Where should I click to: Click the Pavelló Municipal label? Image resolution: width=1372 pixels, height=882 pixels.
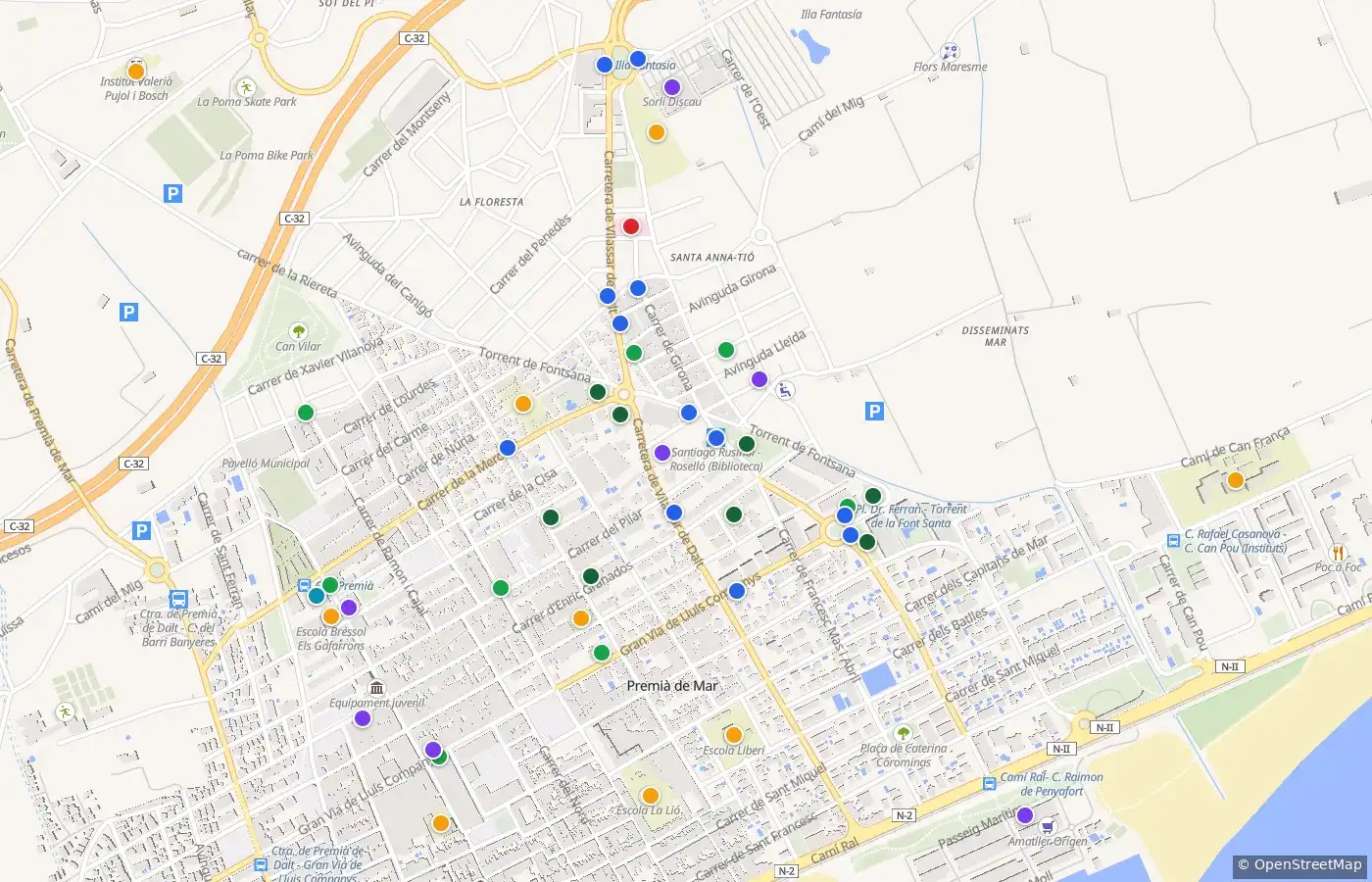point(266,464)
